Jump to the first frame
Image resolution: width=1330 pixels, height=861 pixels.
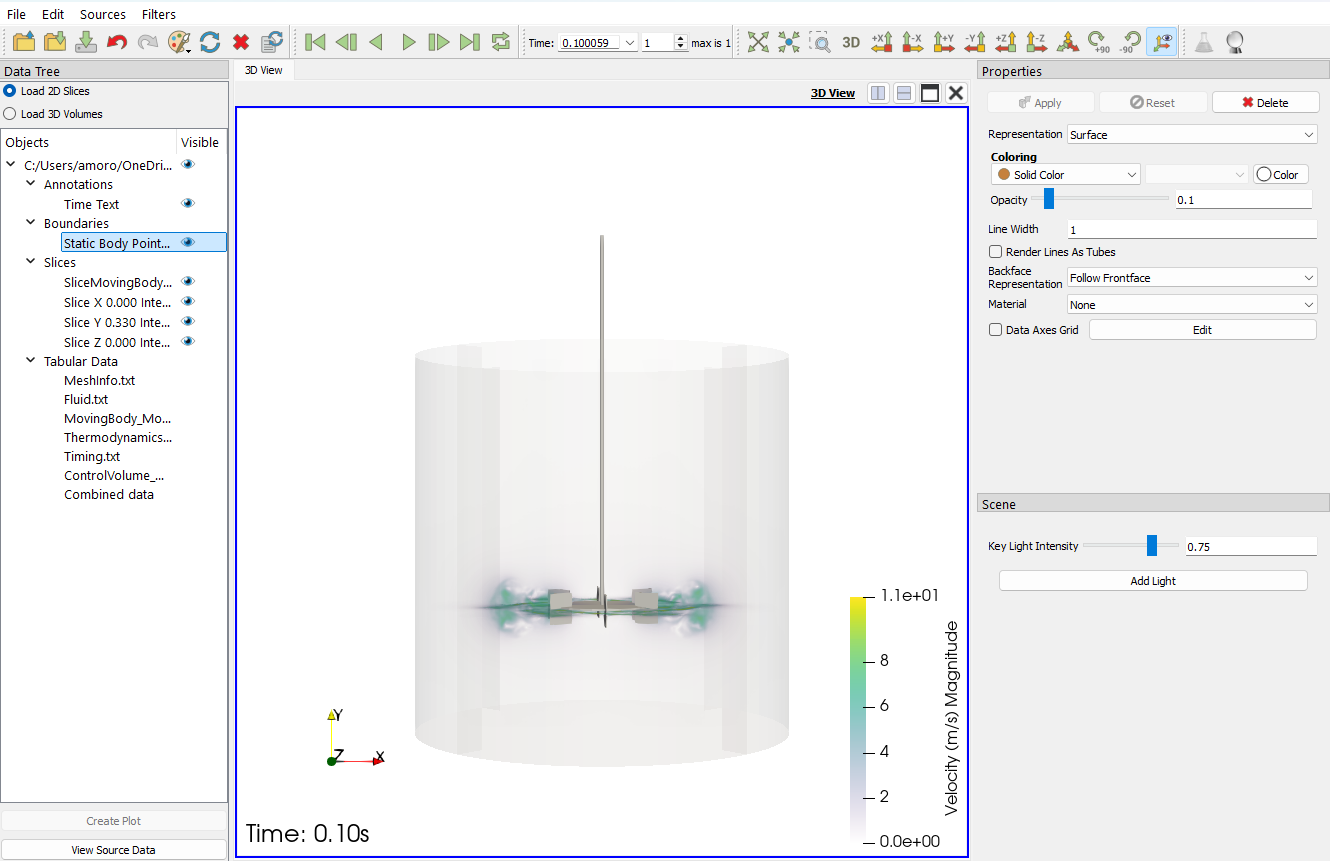315,42
